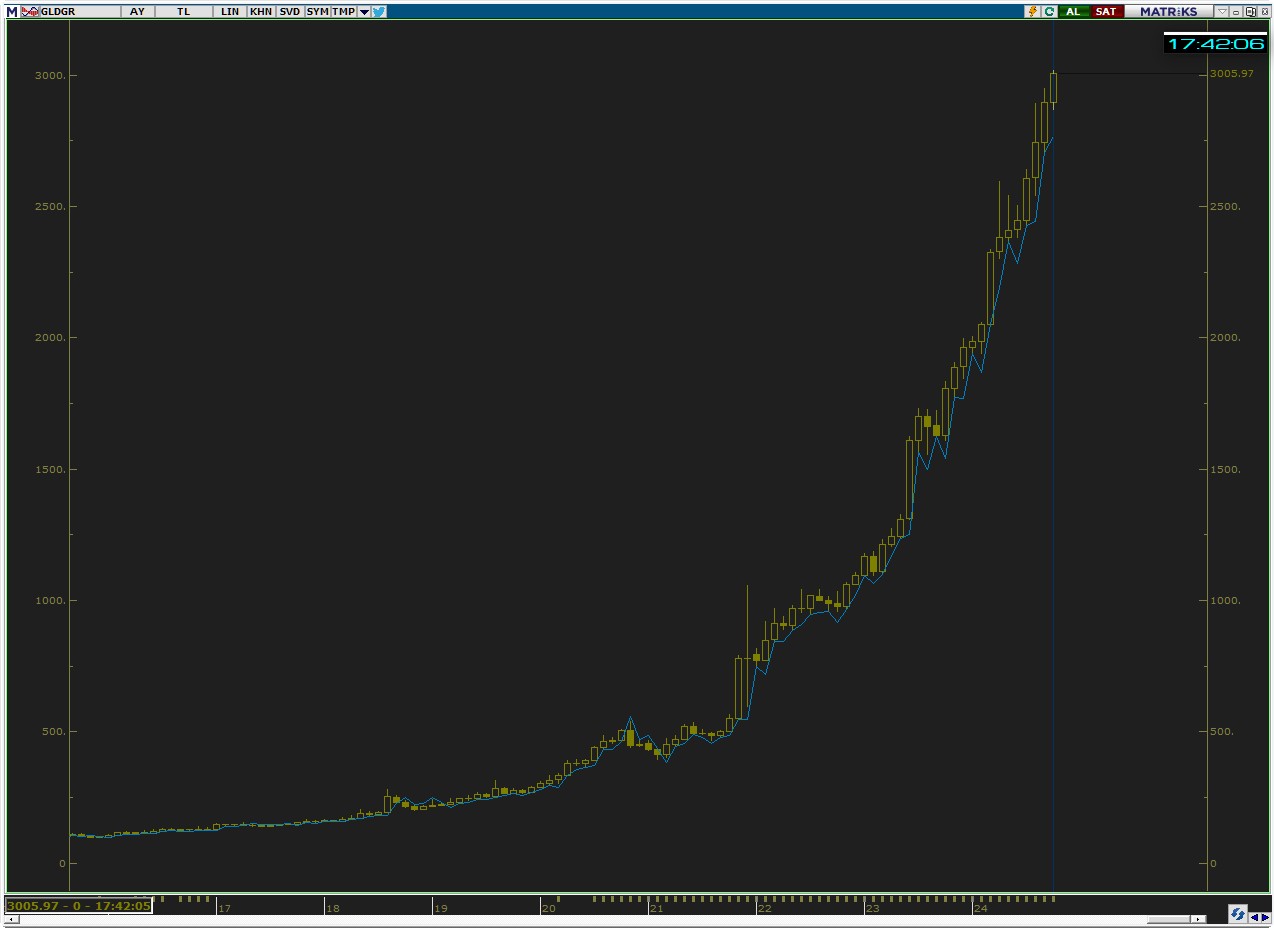
Task: Open the chart type icon beside GLDGR
Action: (30, 11)
